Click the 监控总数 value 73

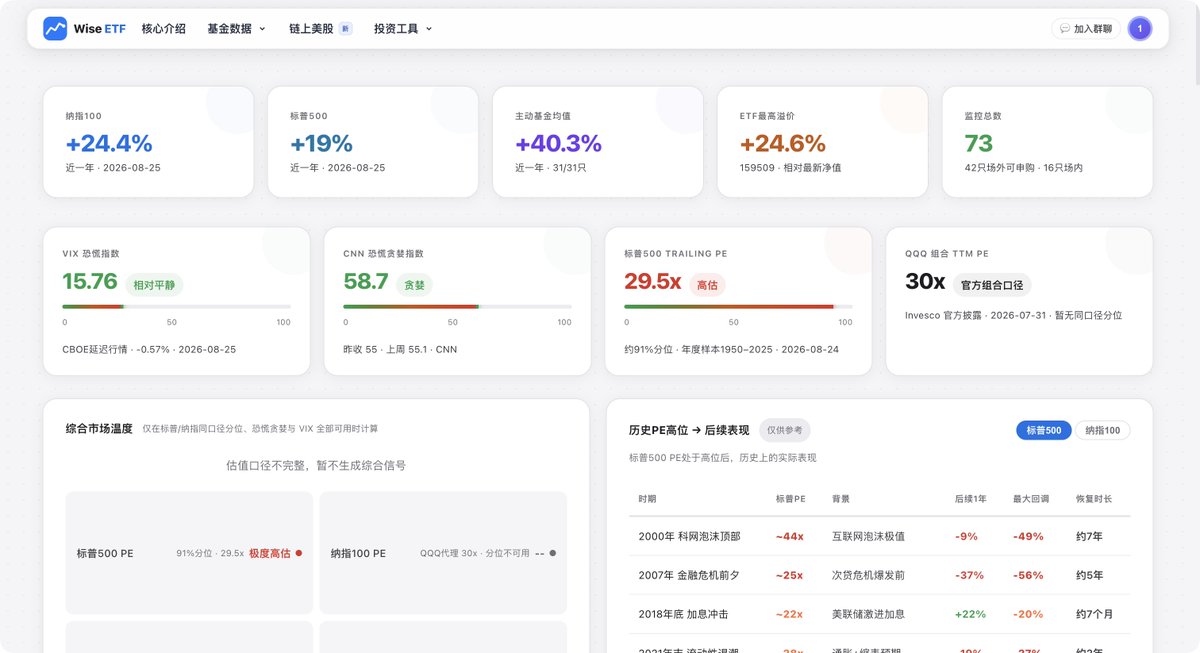979,143
